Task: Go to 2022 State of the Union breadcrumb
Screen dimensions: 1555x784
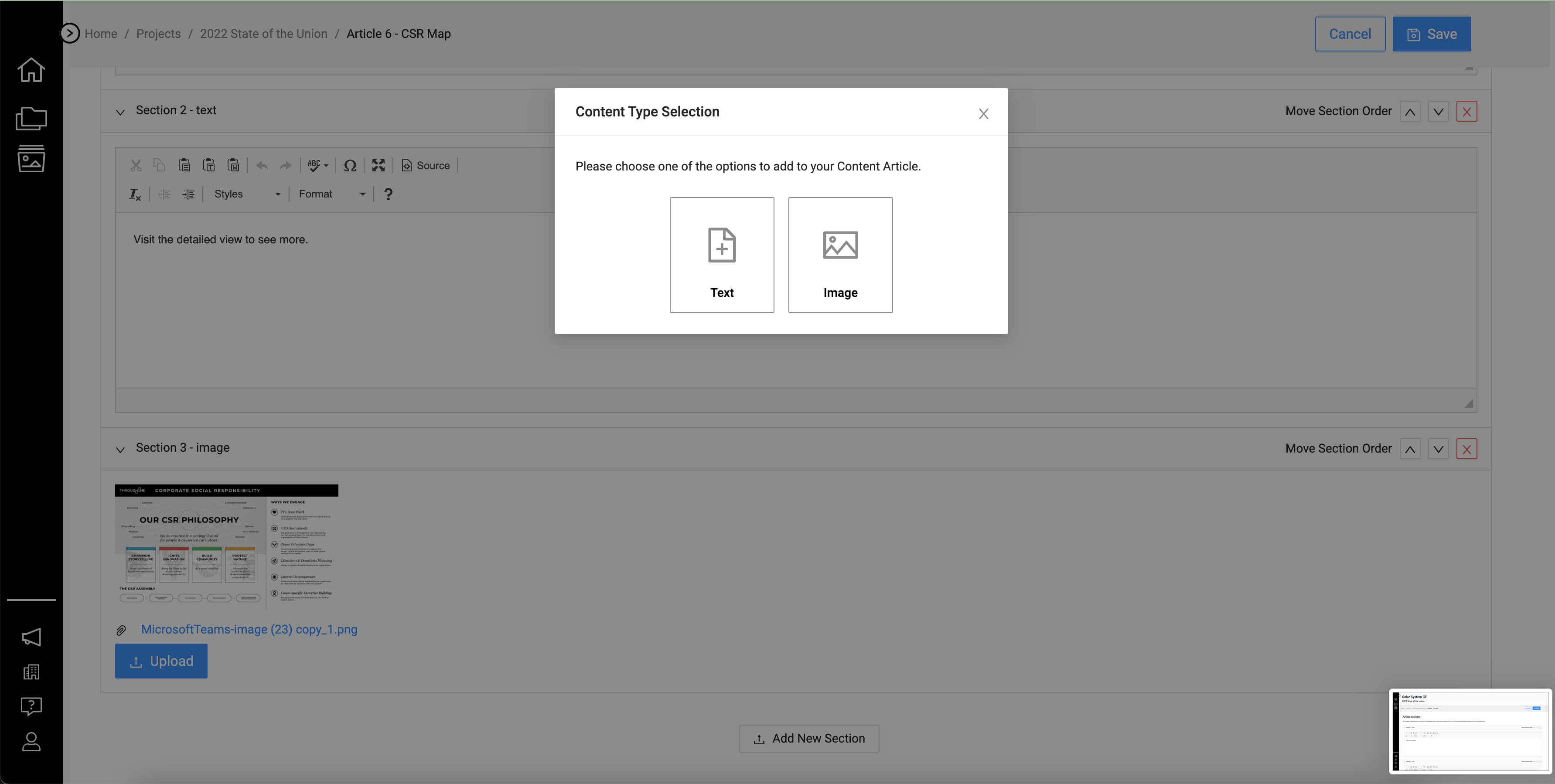Action: point(263,34)
